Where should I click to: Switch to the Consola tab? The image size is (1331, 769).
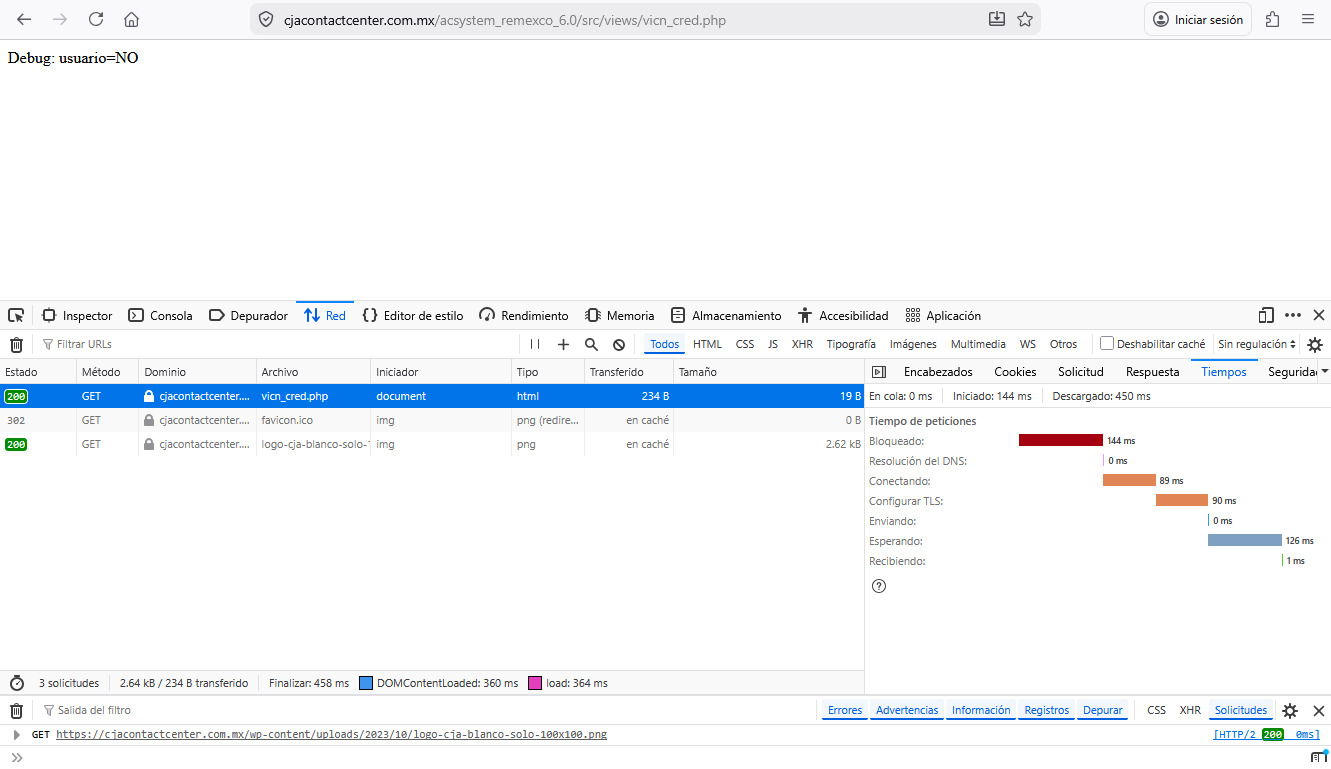tap(160, 315)
